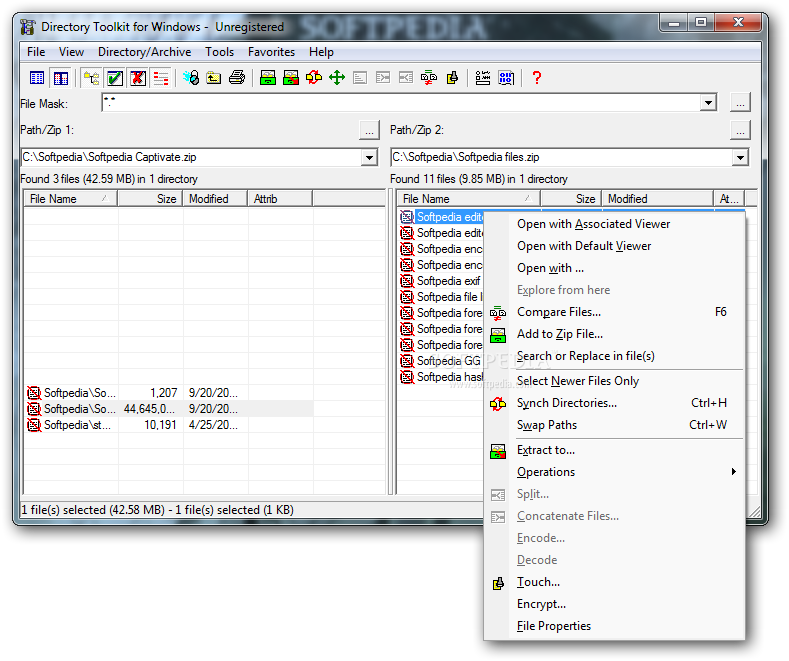Expand the Operations submenu arrow

pos(734,472)
